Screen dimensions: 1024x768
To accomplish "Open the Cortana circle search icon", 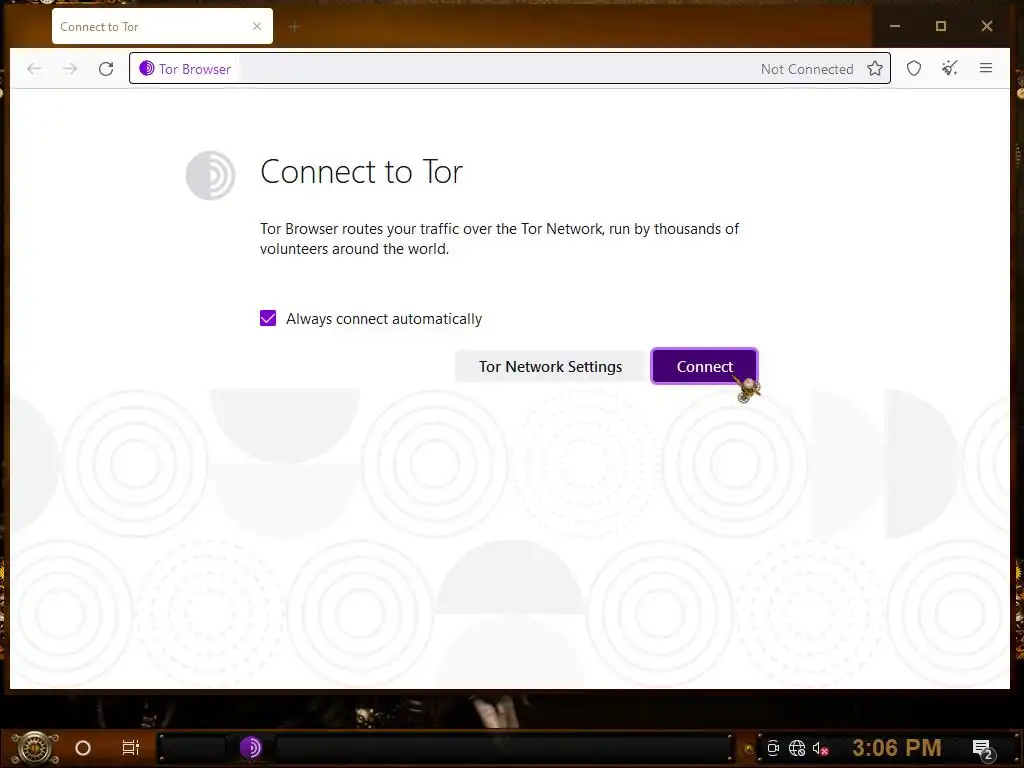I will click(83, 748).
